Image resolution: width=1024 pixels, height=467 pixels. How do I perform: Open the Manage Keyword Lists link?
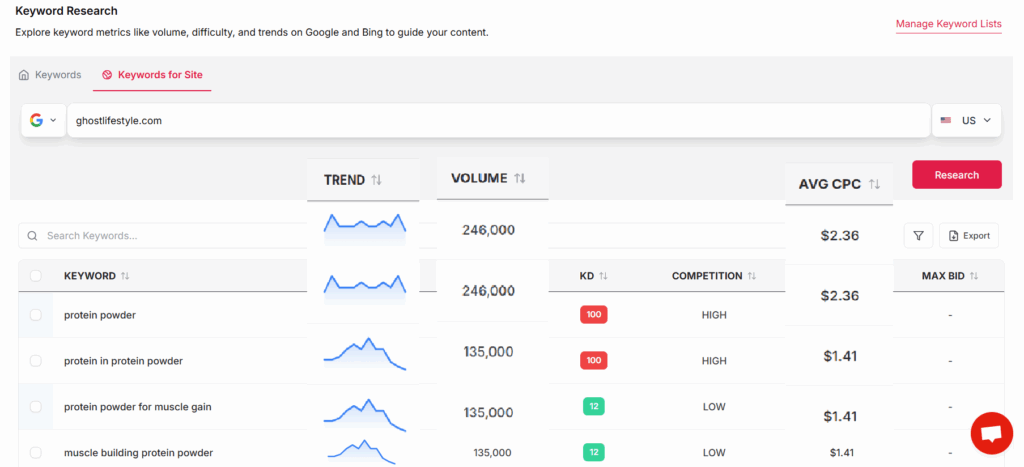point(948,24)
